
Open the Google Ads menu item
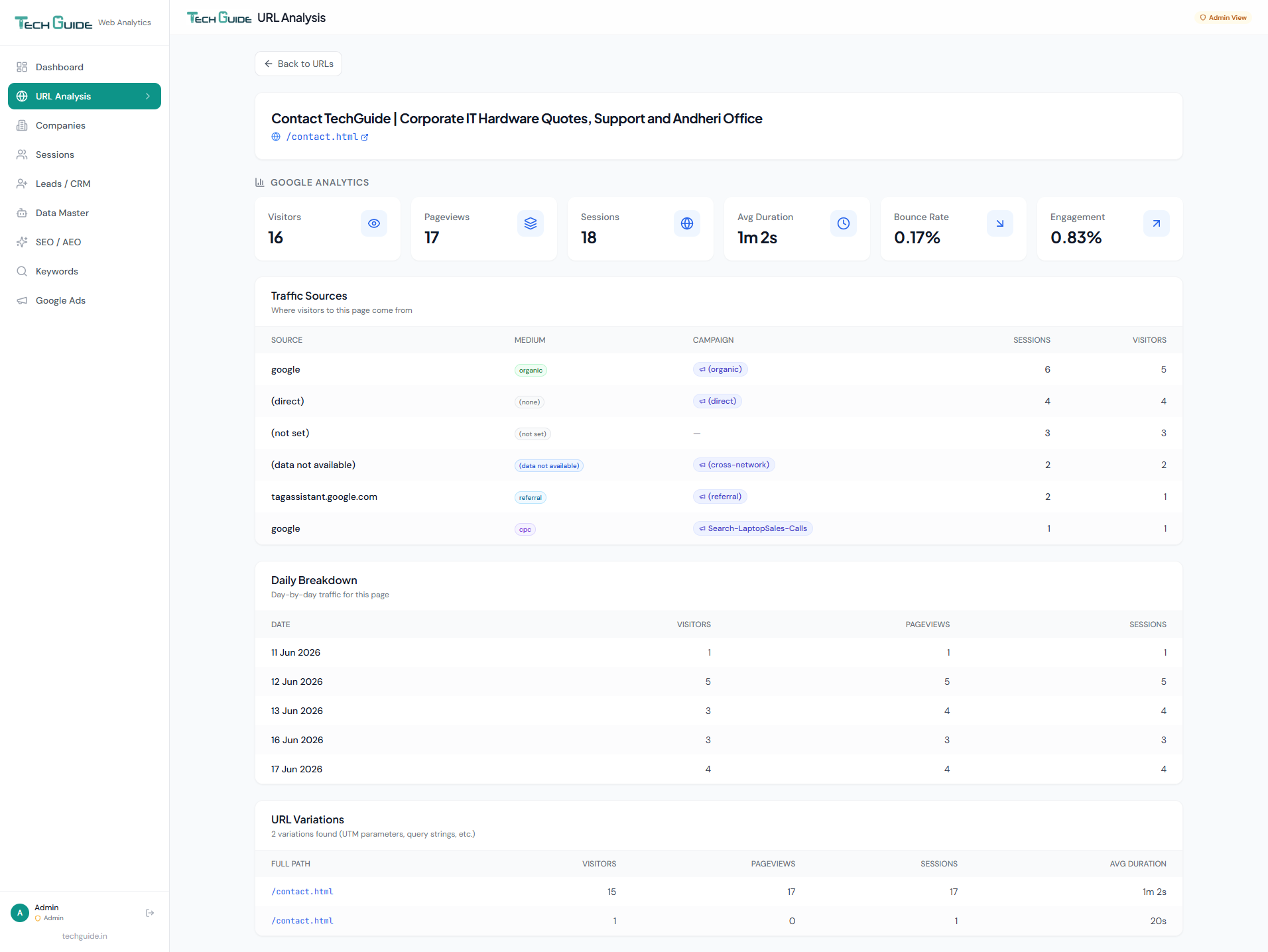click(84, 300)
